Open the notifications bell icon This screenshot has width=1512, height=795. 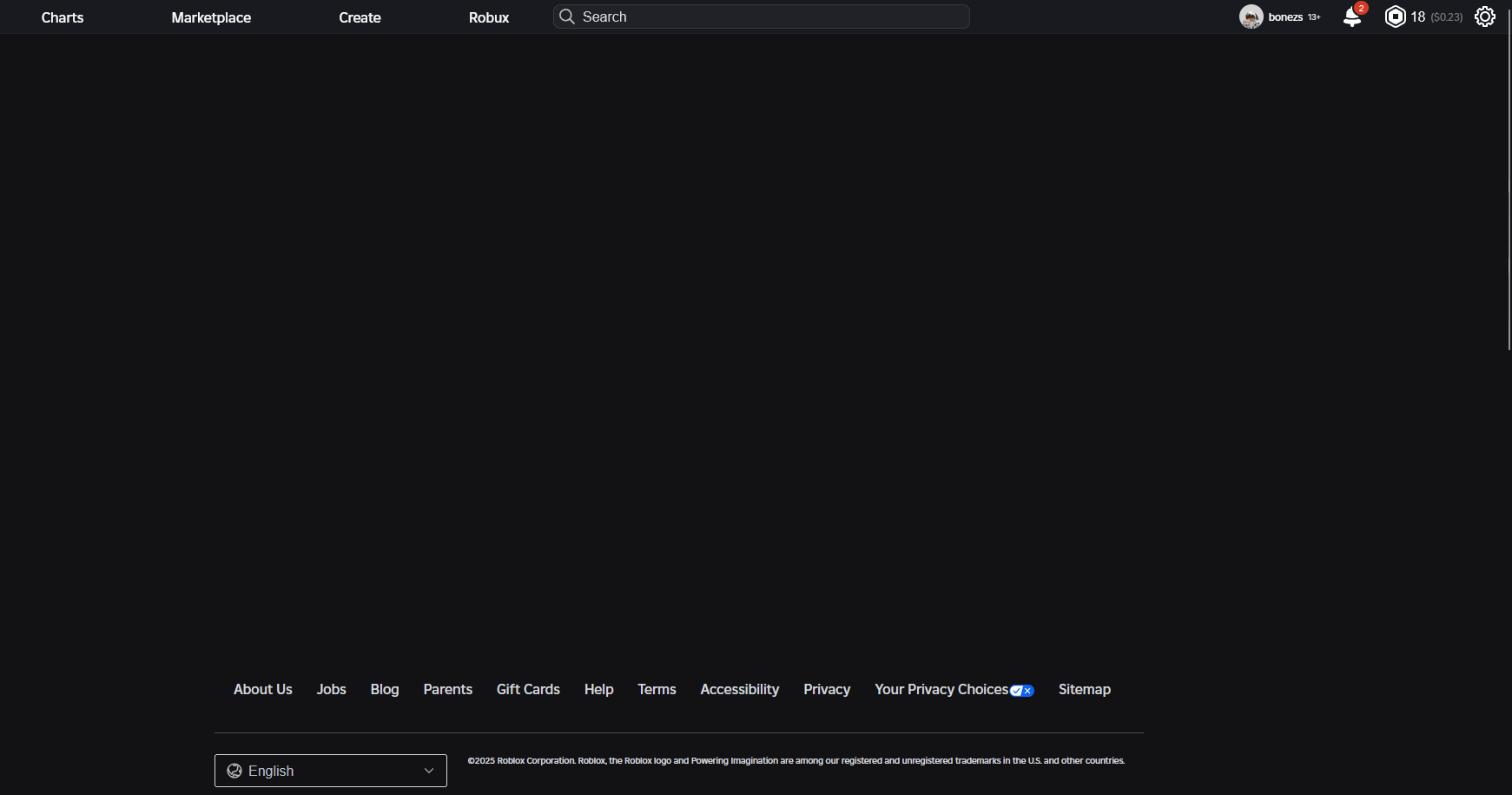pyautogui.click(x=1352, y=17)
